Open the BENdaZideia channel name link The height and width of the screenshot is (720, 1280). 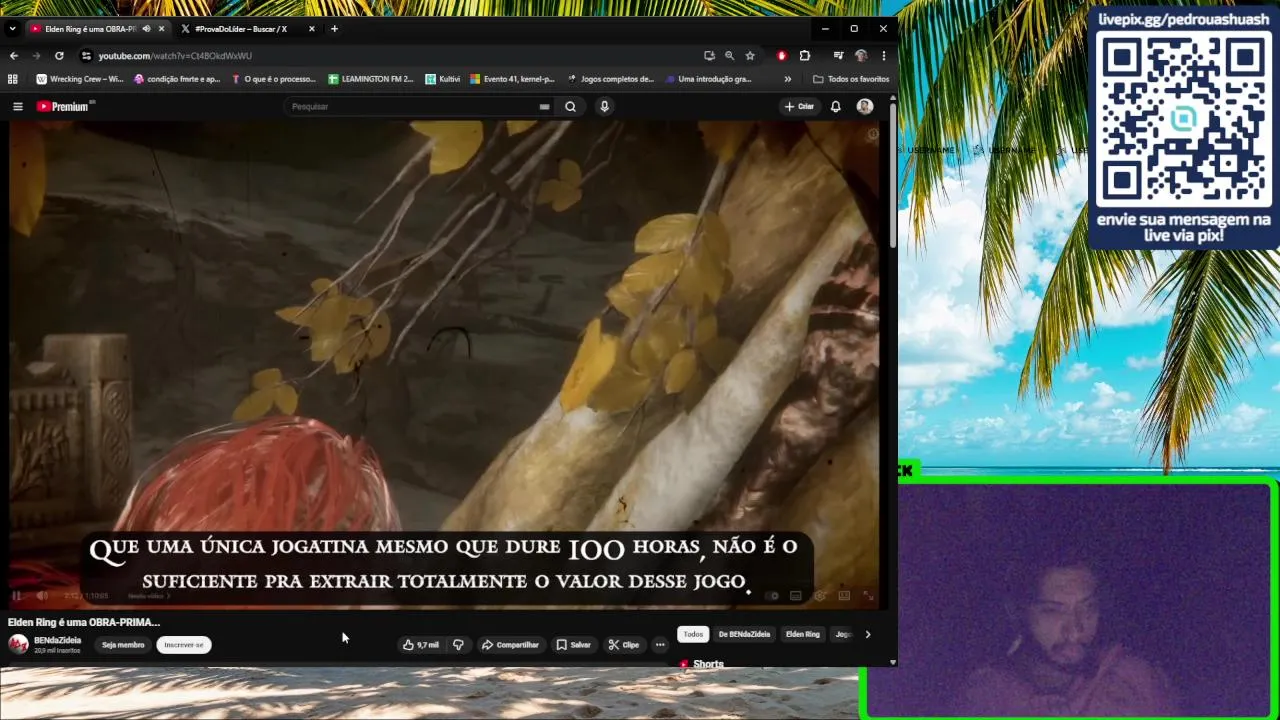point(58,640)
